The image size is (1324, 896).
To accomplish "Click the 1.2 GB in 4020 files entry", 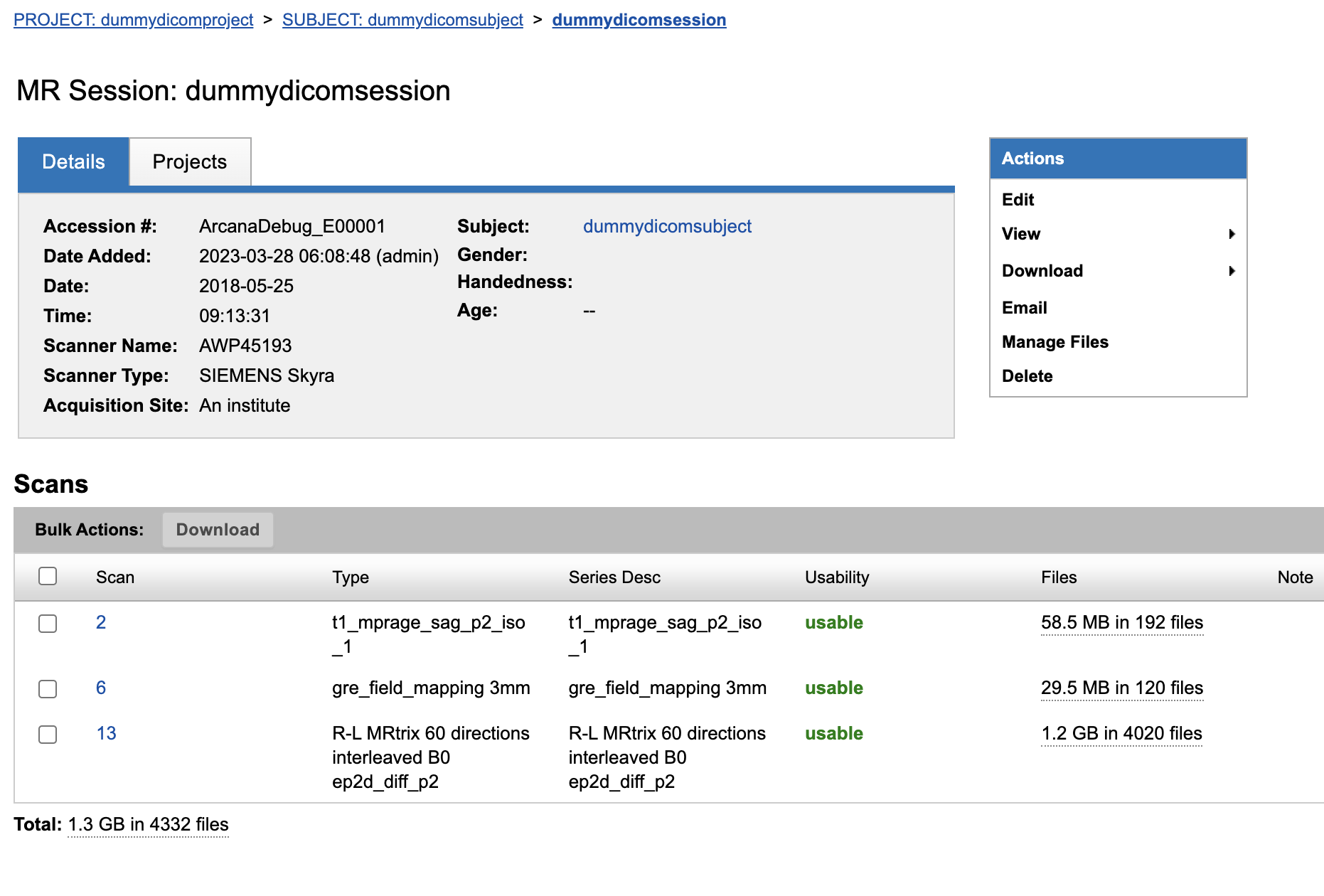I will 1121,733.
